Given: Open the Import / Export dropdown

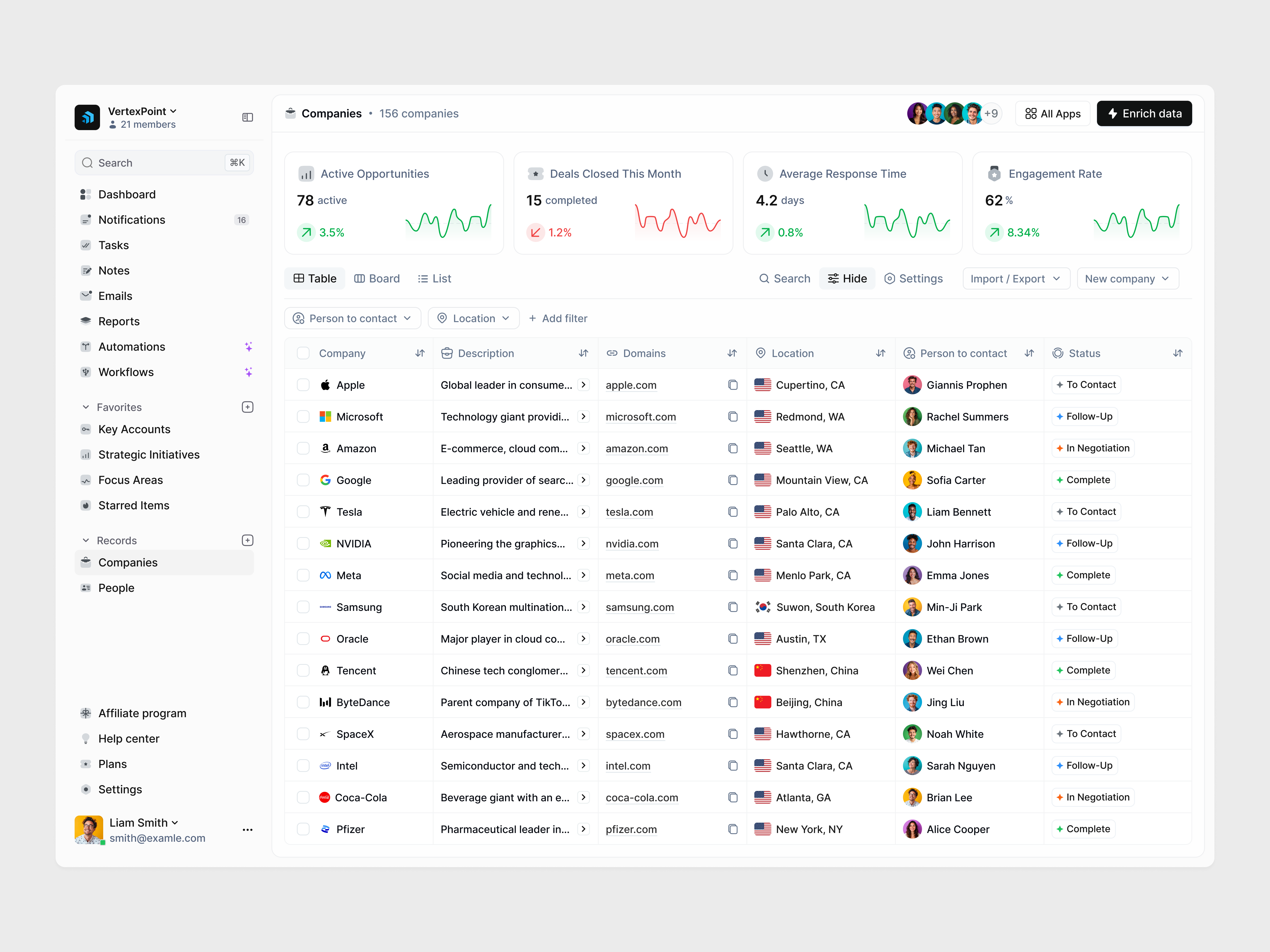Looking at the screenshot, I should (1016, 278).
